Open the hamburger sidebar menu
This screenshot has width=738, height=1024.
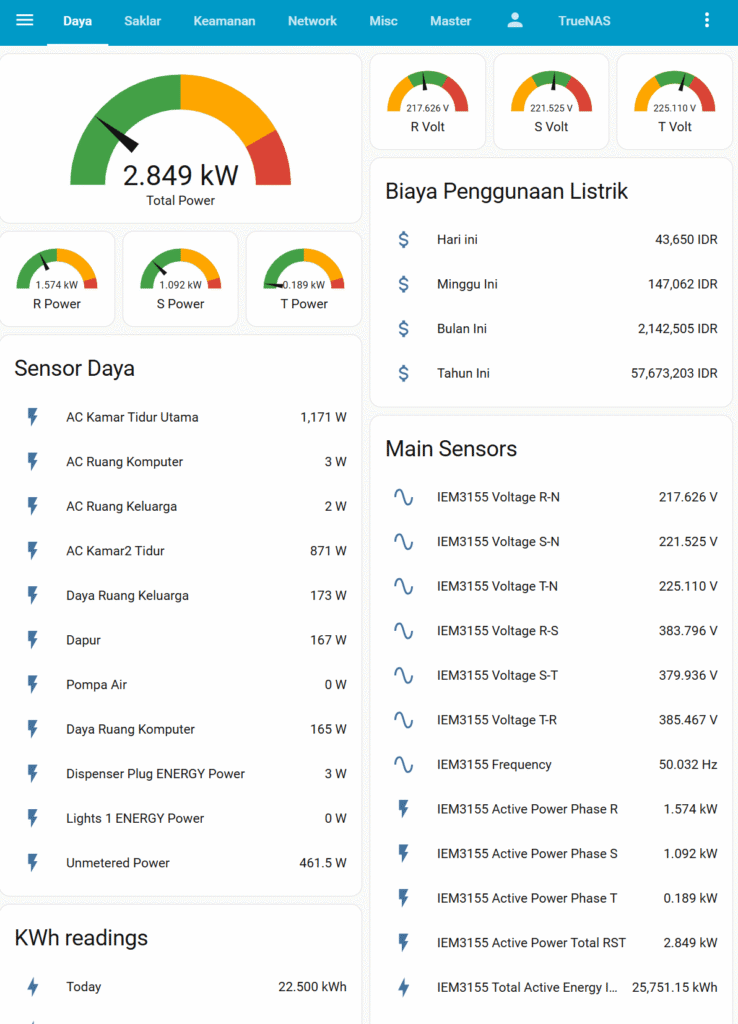pos(25,20)
